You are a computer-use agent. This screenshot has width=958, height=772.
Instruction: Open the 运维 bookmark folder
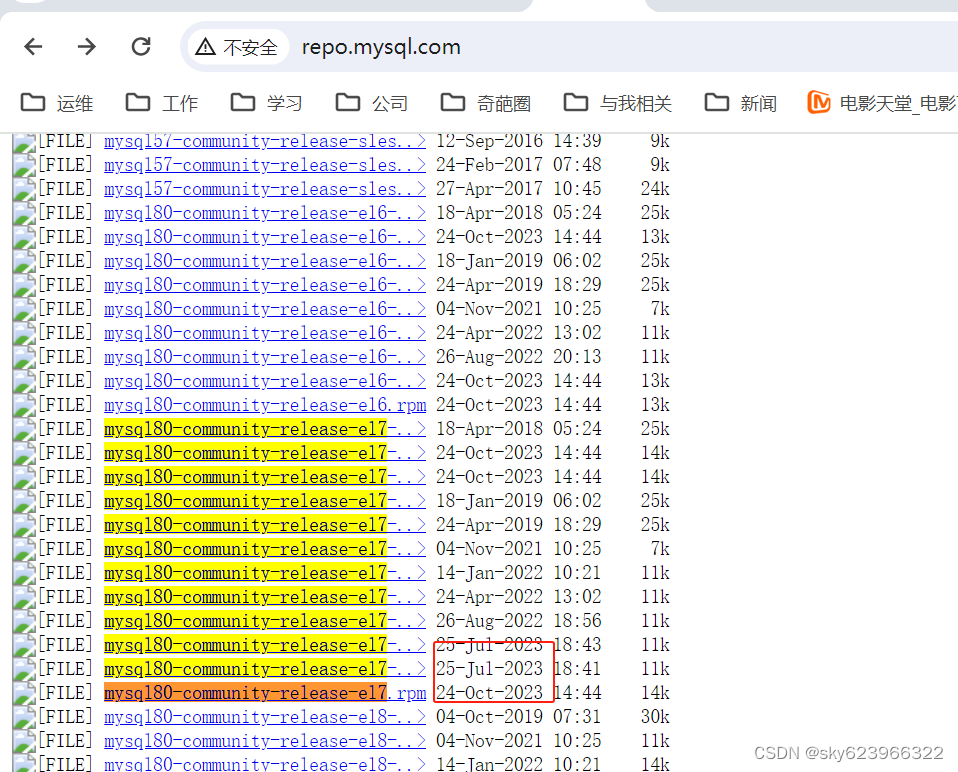pos(57,103)
